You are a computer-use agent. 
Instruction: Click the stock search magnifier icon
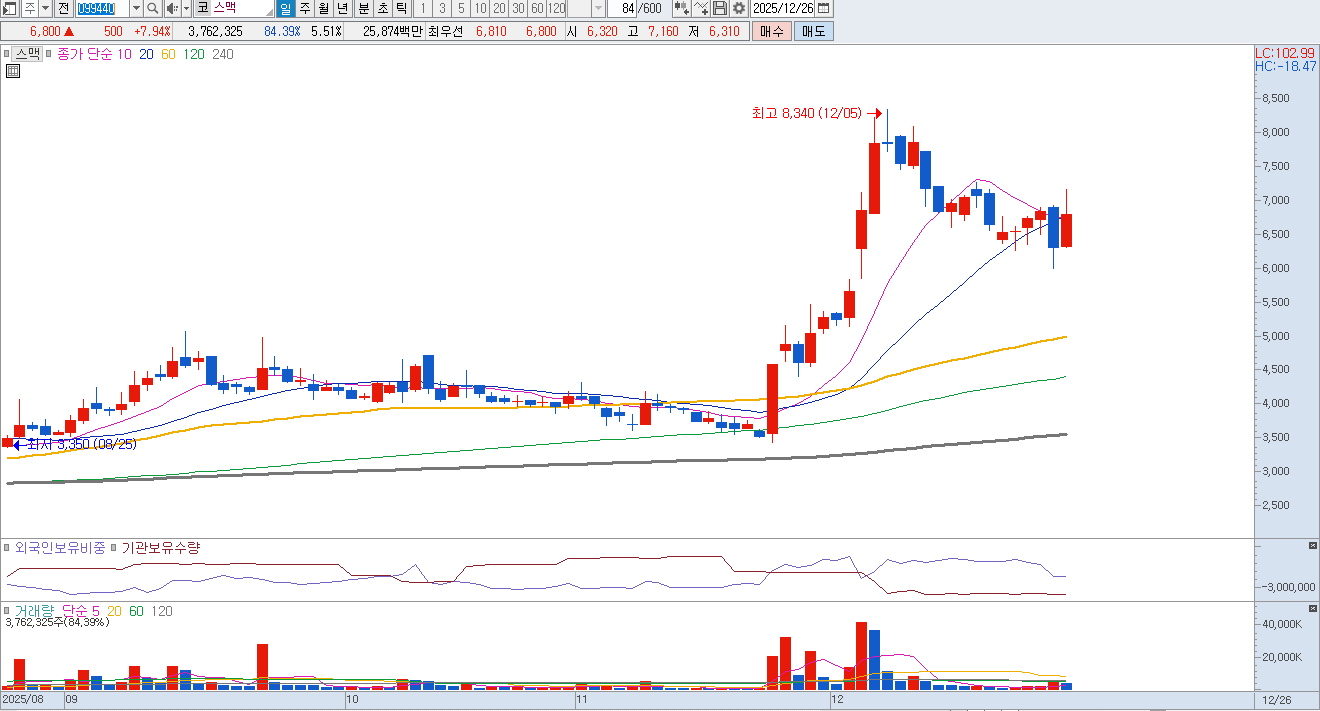click(153, 8)
